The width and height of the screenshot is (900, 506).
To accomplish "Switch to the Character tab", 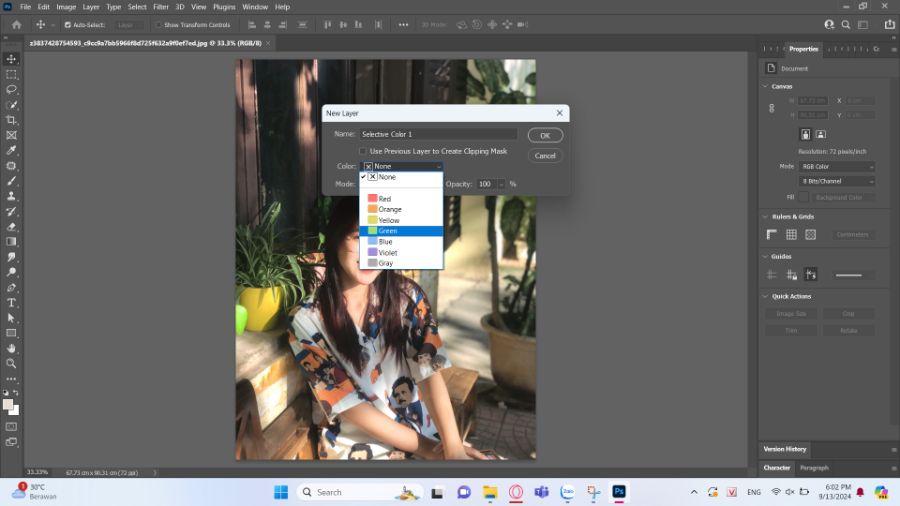I will (x=777, y=468).
